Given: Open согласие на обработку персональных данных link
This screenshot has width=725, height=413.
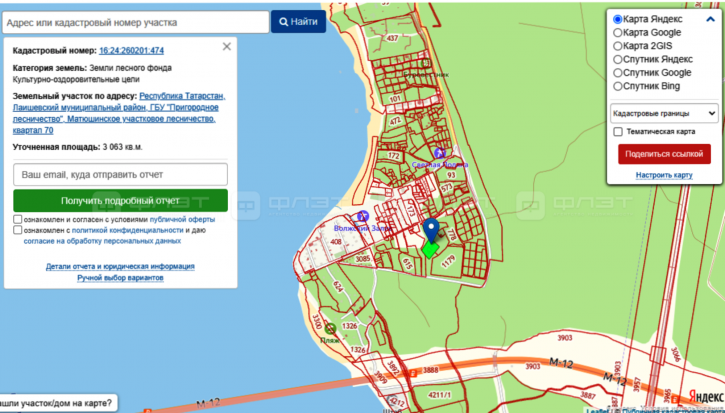Looking at the screenshot, I should pos(102,241).
